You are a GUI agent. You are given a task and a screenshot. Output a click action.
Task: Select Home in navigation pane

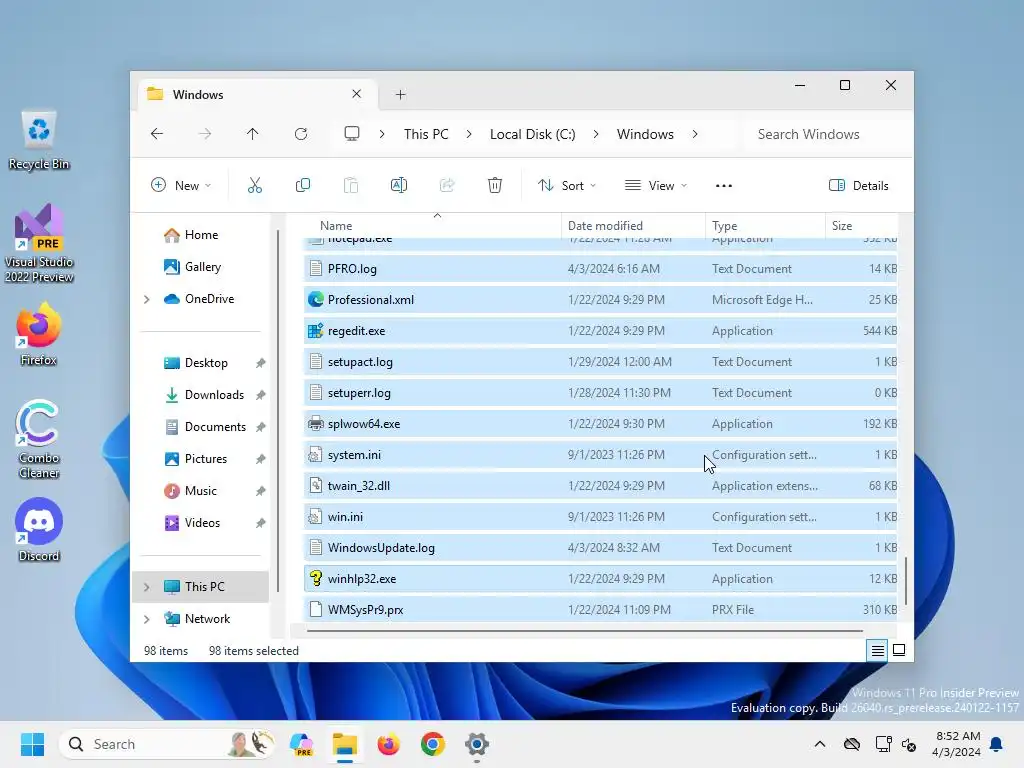coord(201,235)
